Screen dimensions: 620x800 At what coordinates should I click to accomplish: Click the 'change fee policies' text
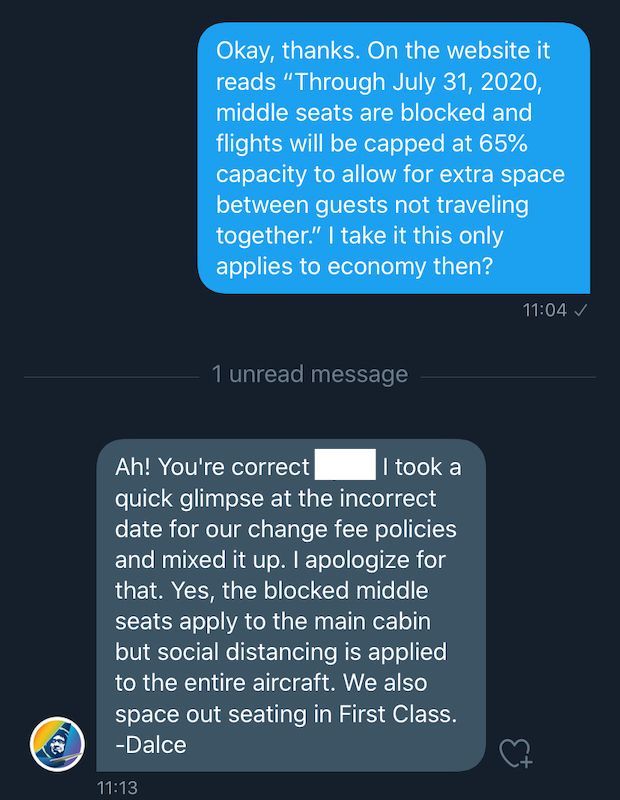352,529
